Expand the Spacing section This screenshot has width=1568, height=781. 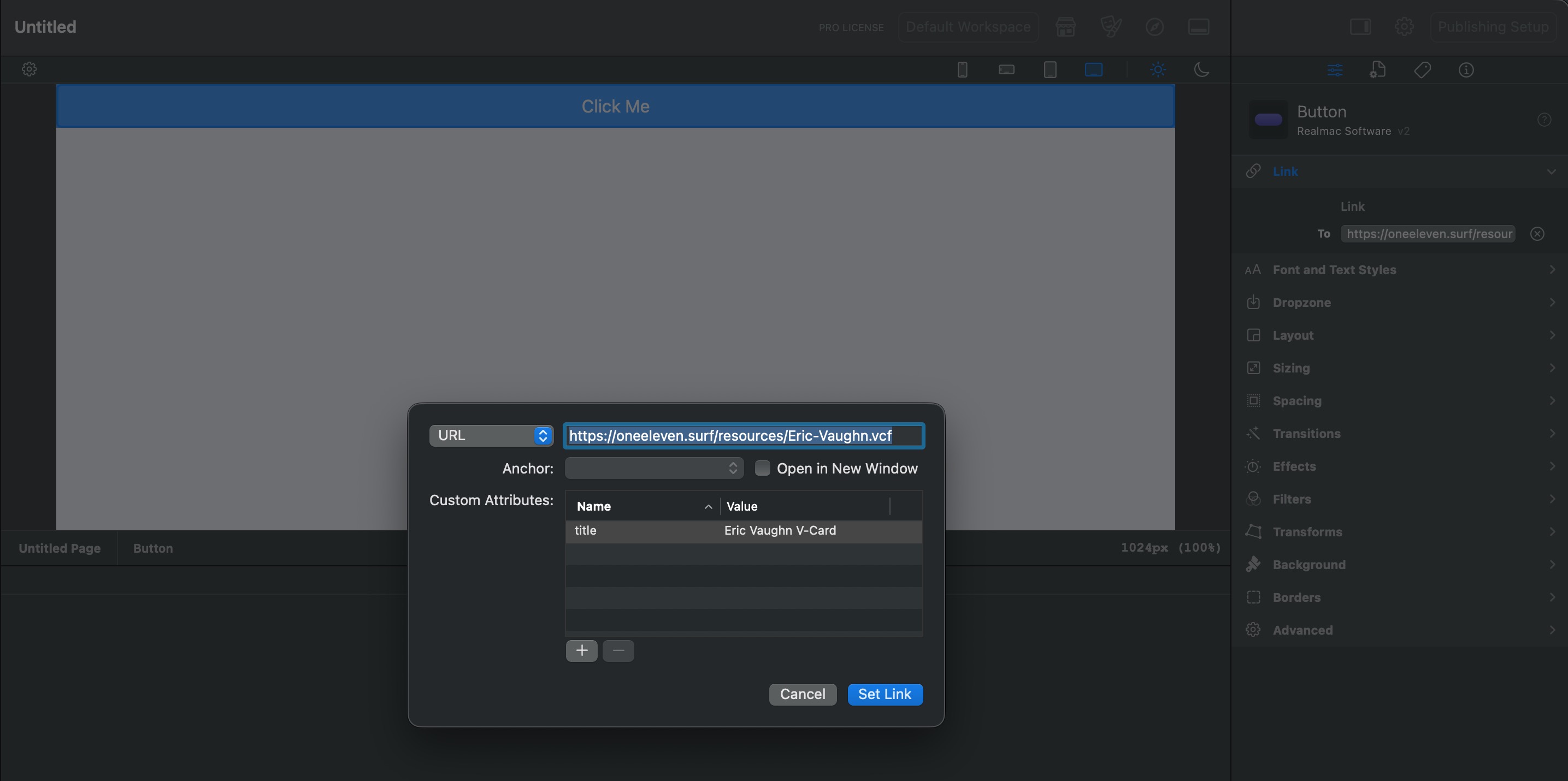point(1399,401)
